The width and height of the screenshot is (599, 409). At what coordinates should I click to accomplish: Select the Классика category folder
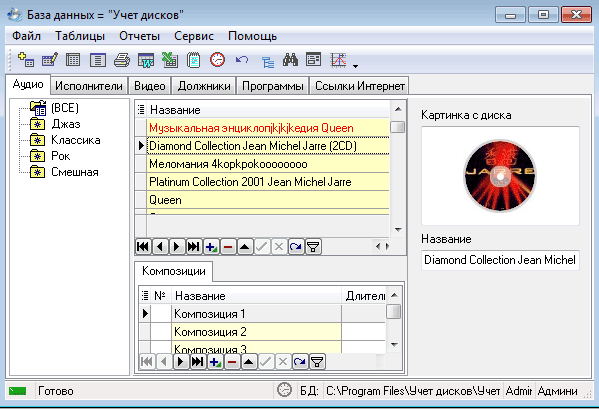click(x=76, y=140)
